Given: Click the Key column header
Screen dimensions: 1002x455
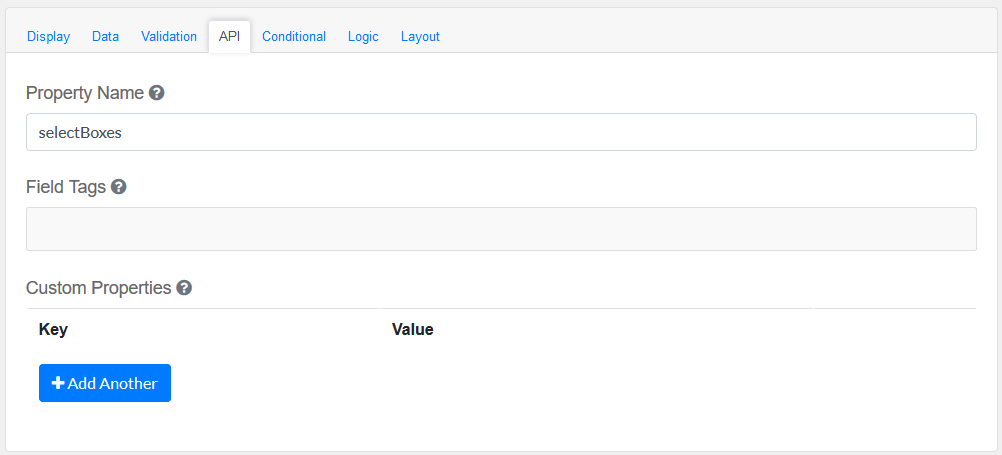Looking at the screenshot, I should tap(53, 329).
